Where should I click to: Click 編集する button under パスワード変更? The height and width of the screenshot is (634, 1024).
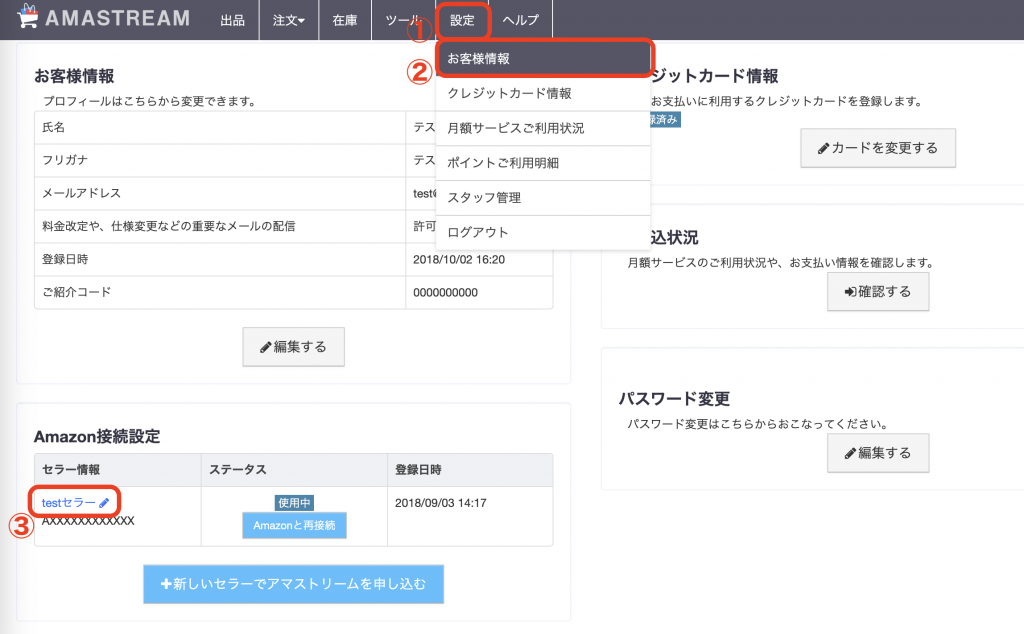pos(878,453)
